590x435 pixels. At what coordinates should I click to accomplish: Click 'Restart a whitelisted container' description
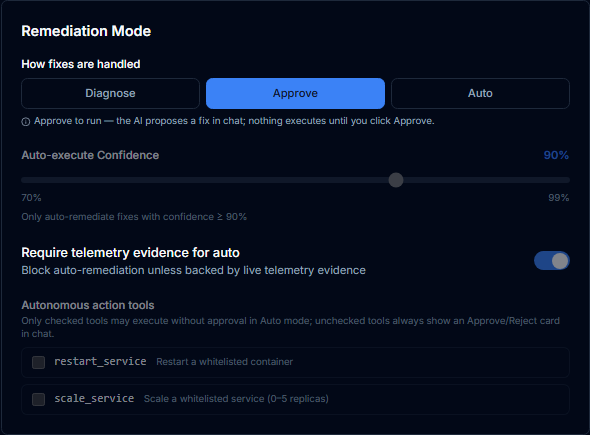(225, 362)
